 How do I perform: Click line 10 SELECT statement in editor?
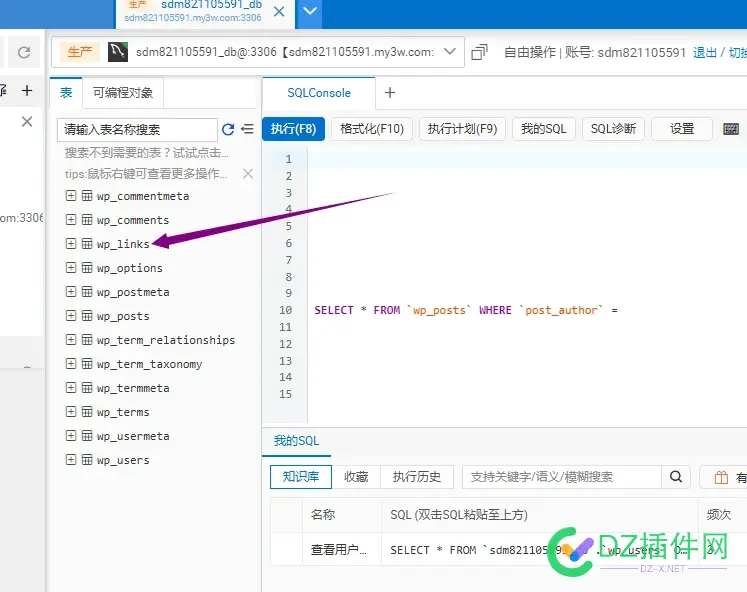(465, 310)
